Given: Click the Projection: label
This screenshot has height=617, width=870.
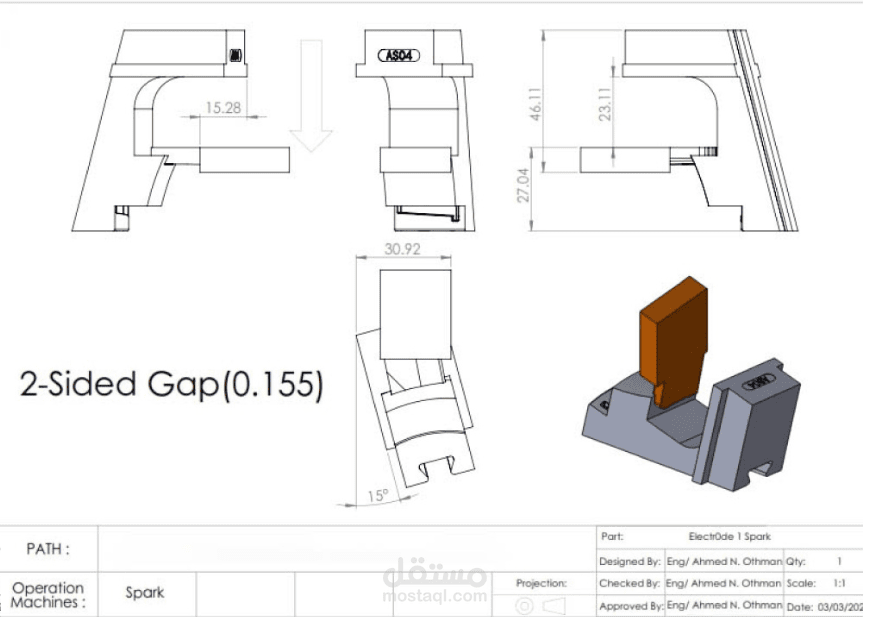Looking at the screenshot, I should 542,583.
